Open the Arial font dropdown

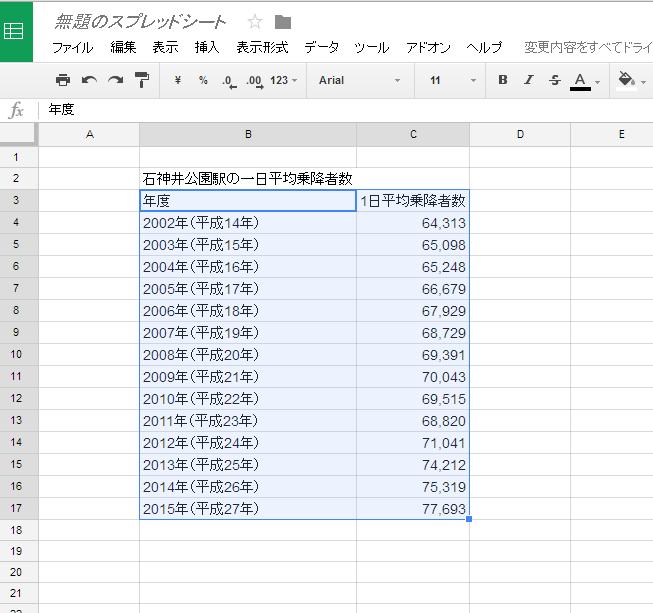[x=360, y=80]
